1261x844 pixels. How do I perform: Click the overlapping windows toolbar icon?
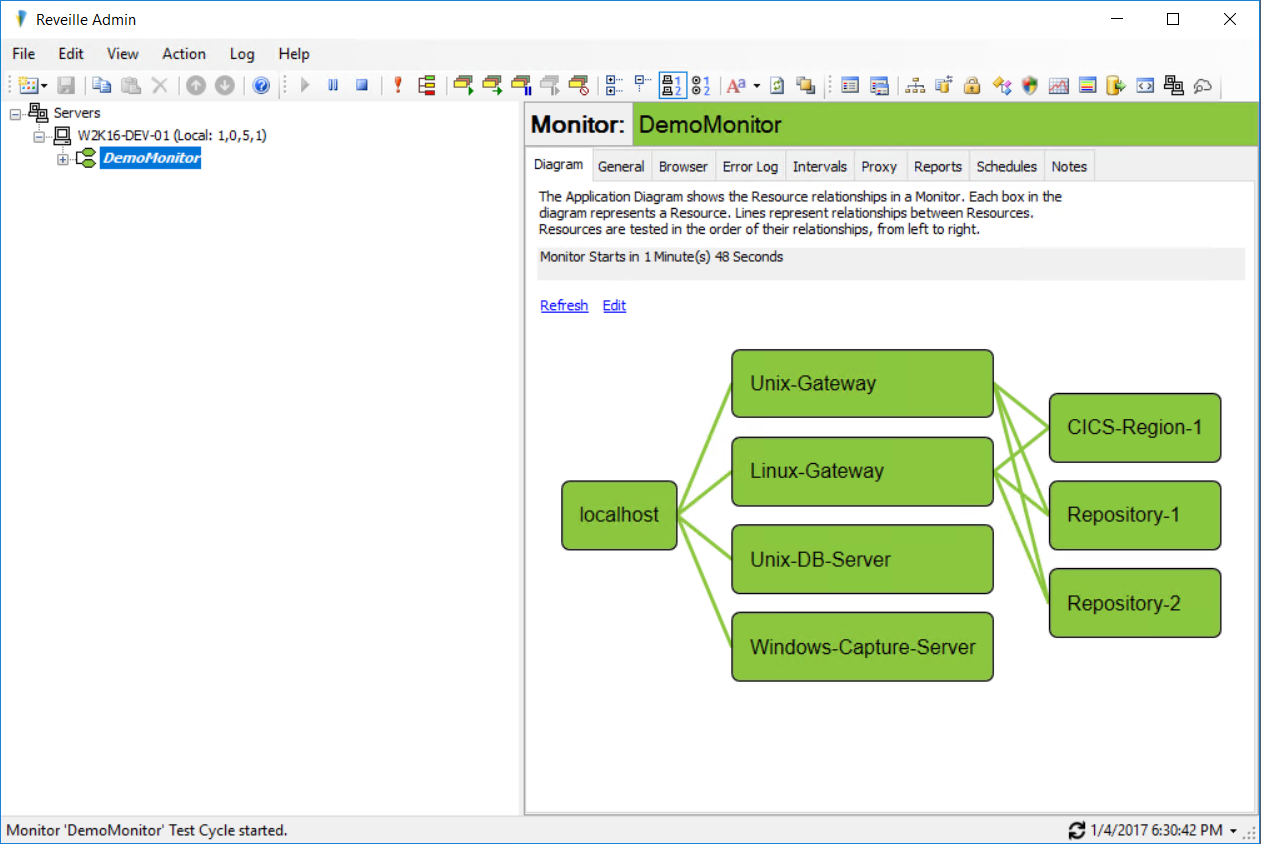(805, 86)
